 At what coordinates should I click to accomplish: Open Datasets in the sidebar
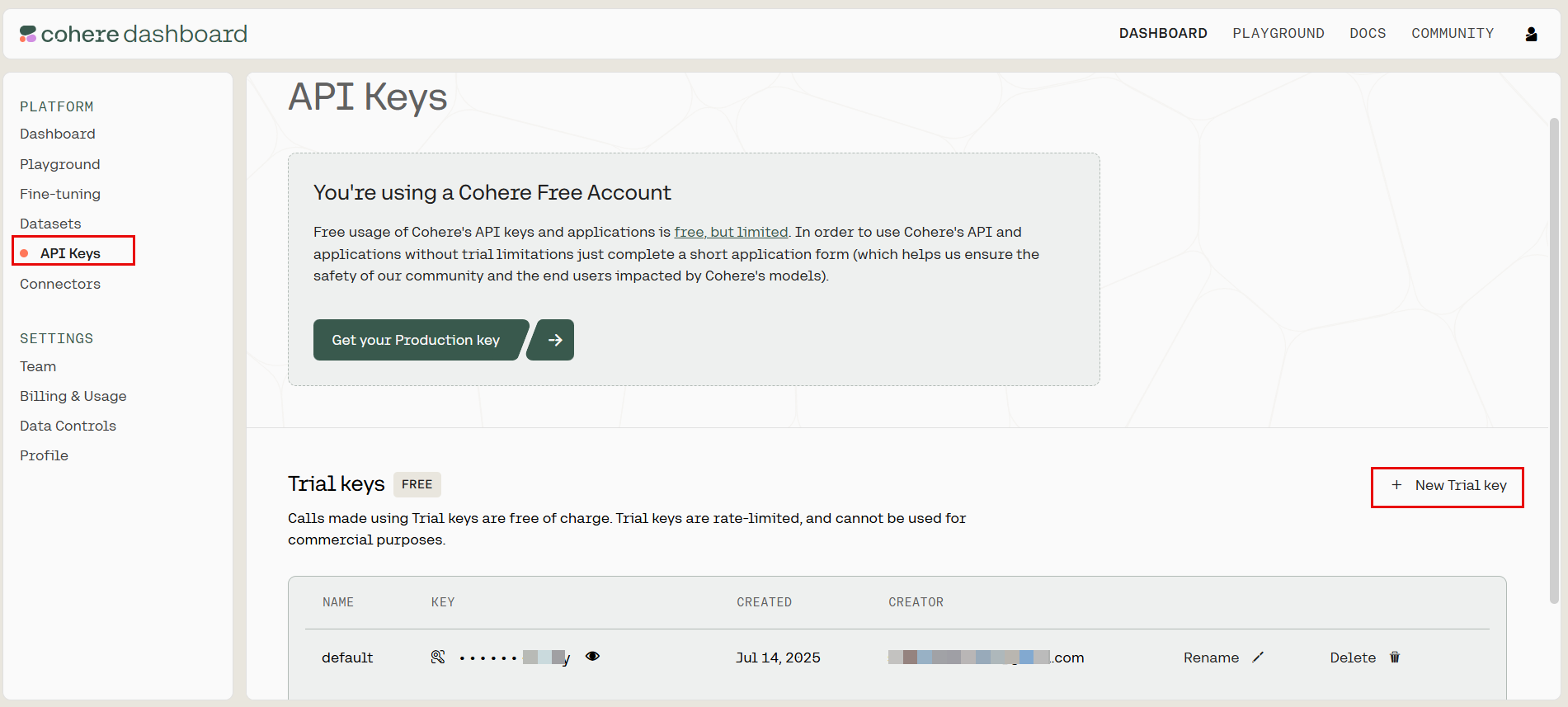(50, 224)
